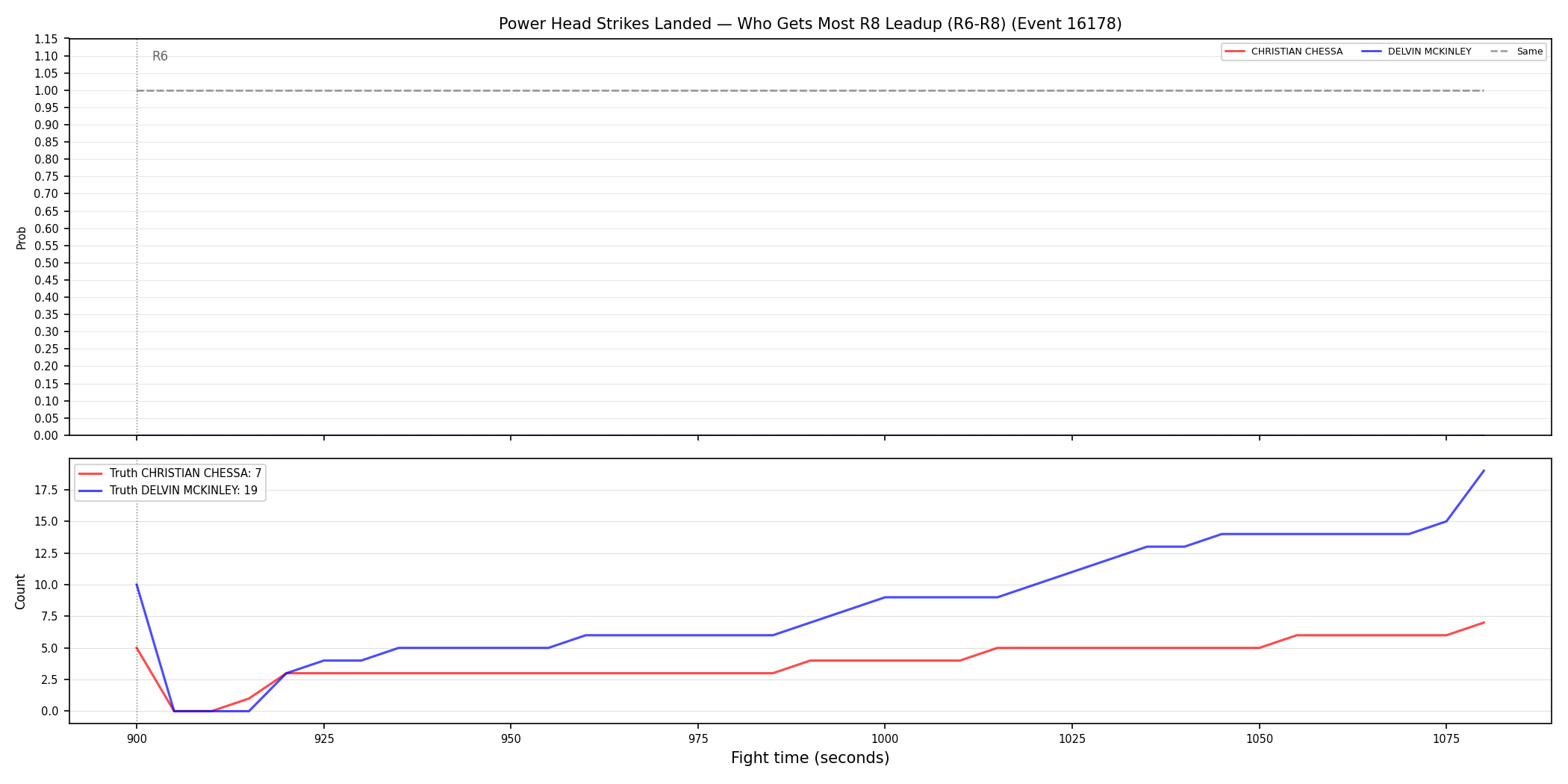The height and width of the screenshot is (784, 1568).
Task: Click the 1075 tick on time axis
Action: tap(1446, 739)
